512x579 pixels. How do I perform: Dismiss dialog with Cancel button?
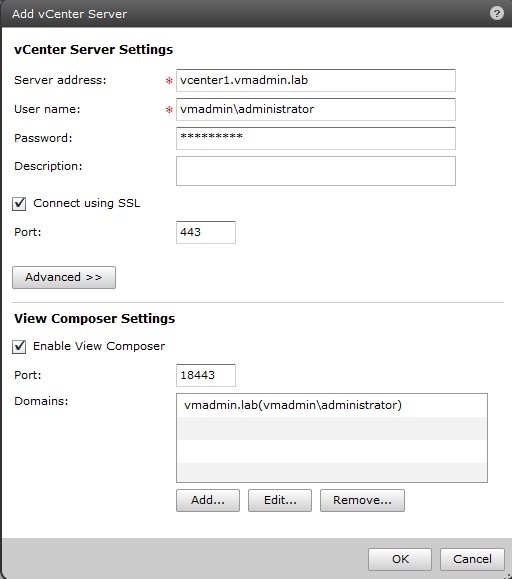472,559
